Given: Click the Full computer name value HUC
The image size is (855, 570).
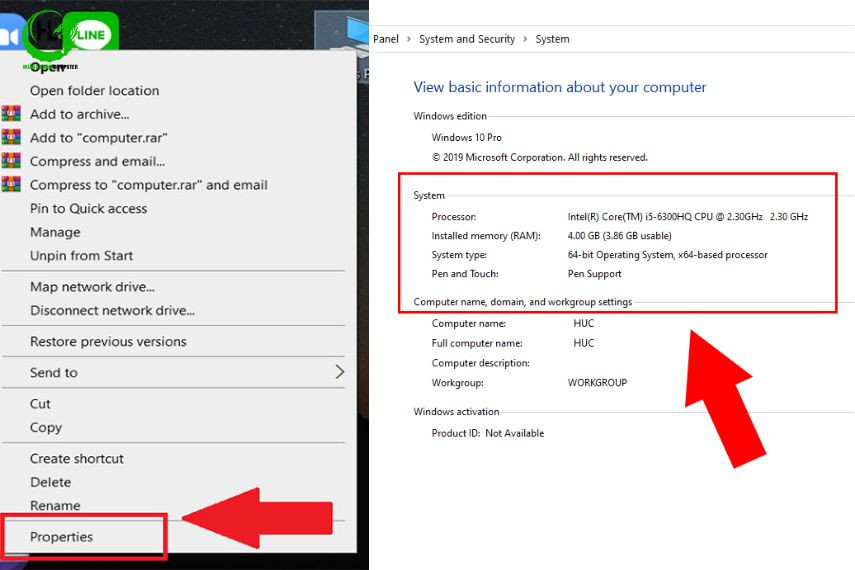Looking at the screenshot, I should 583,343.
